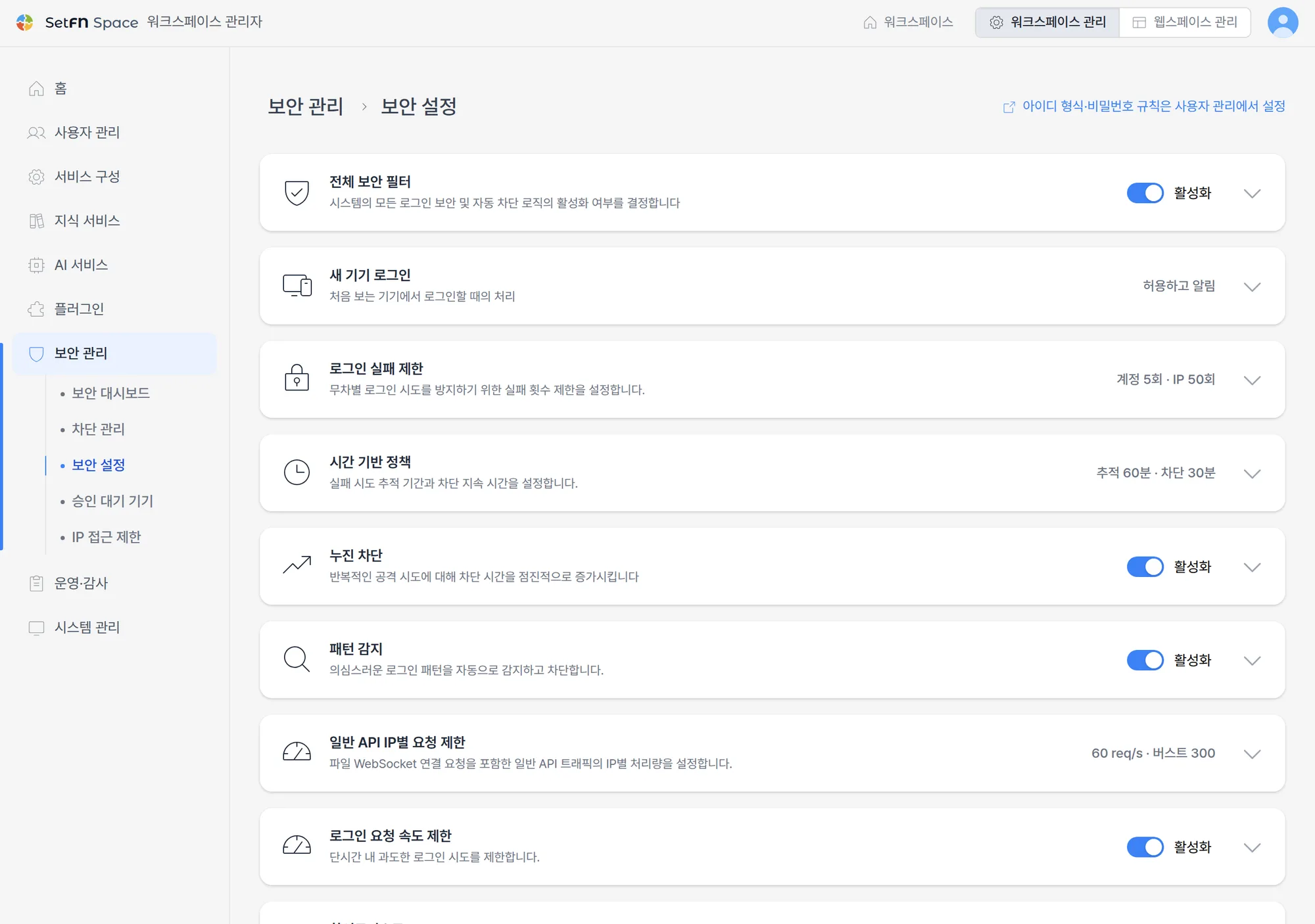1315x924 pixels.
Task: Click the padlock icon for 로그인 실패 제한
Action: coord(297,379)
